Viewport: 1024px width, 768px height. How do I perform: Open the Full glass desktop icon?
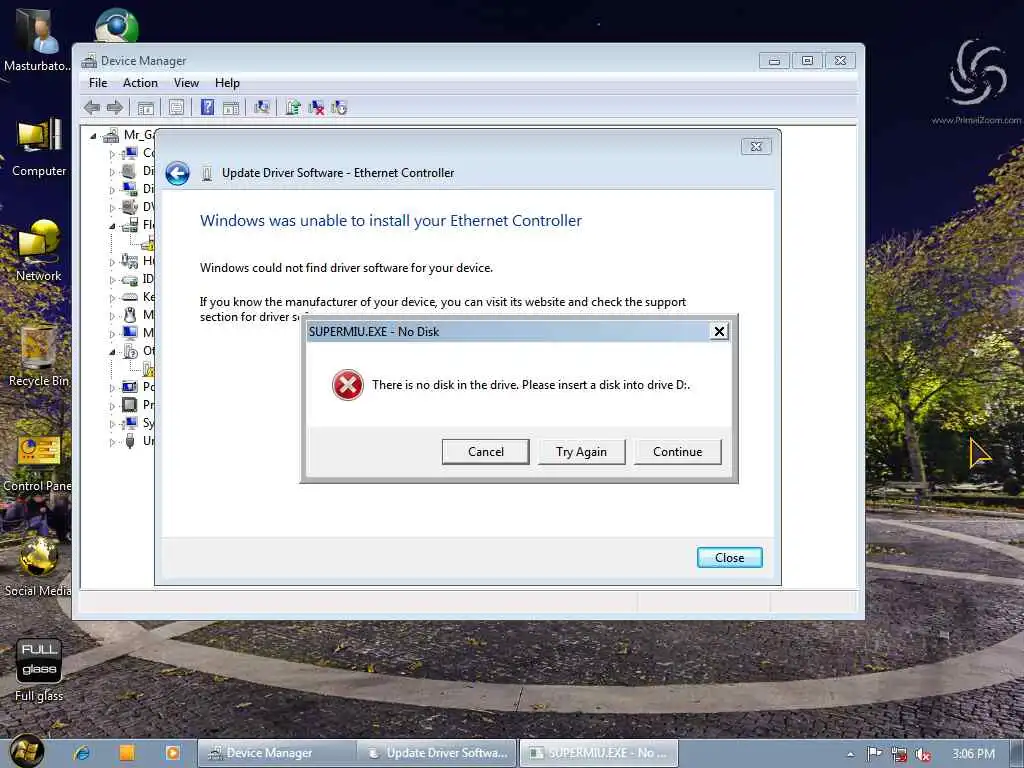pos(39,670)
